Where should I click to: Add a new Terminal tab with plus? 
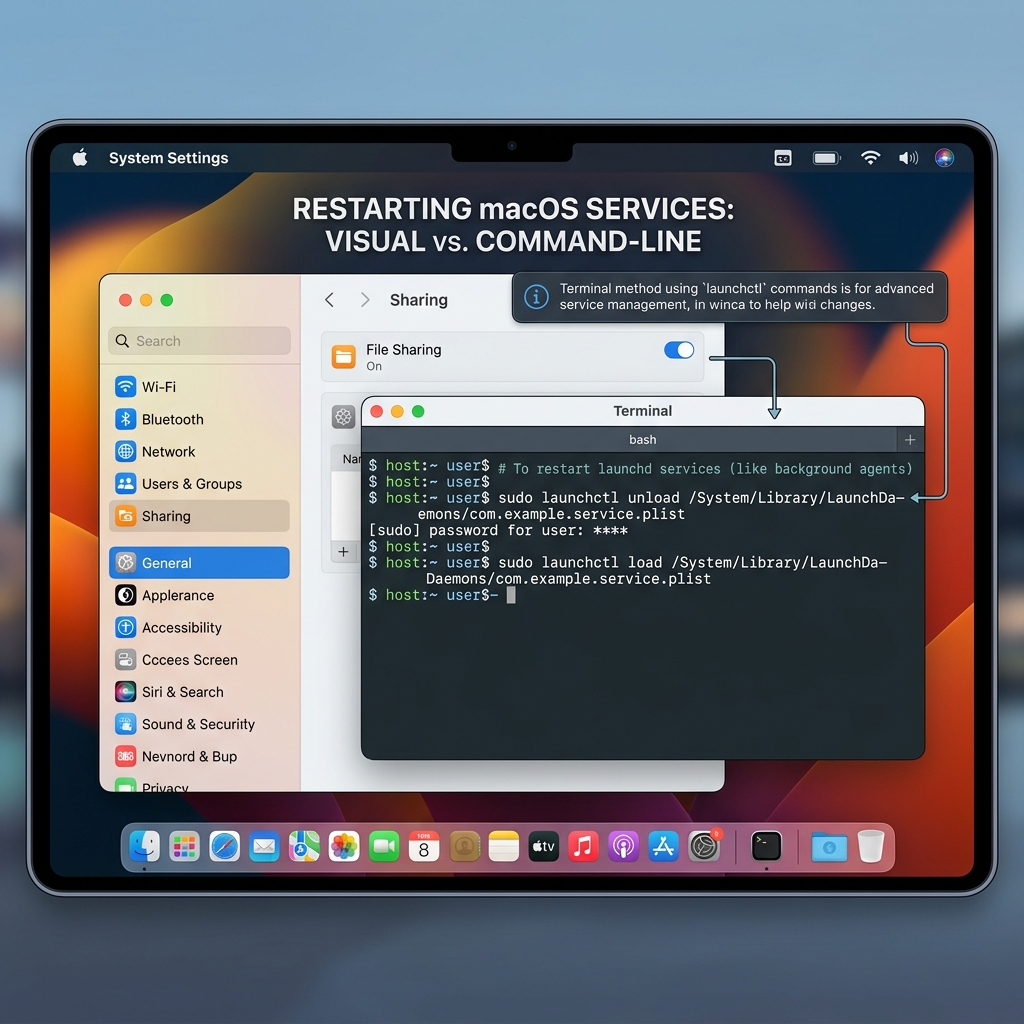point(910,440)
